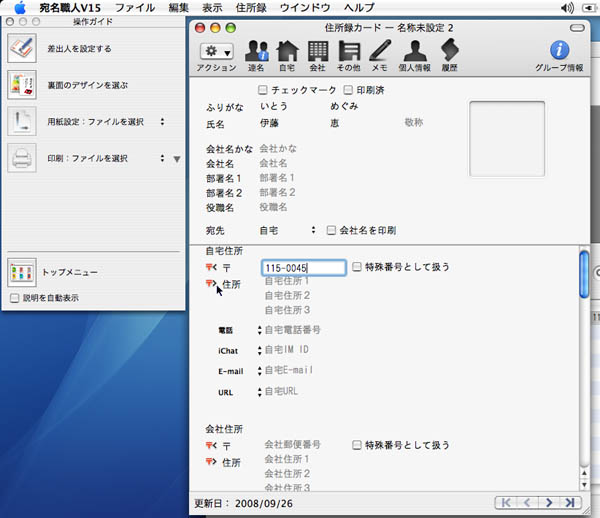The height and width of the screenshot is (518, 600).
Task: Open the ファイル menu
Action: (x=134, y=7)
